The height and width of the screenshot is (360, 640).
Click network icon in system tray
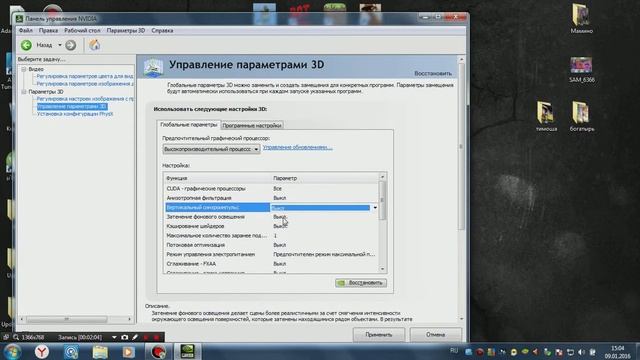(x=570, y=352)
